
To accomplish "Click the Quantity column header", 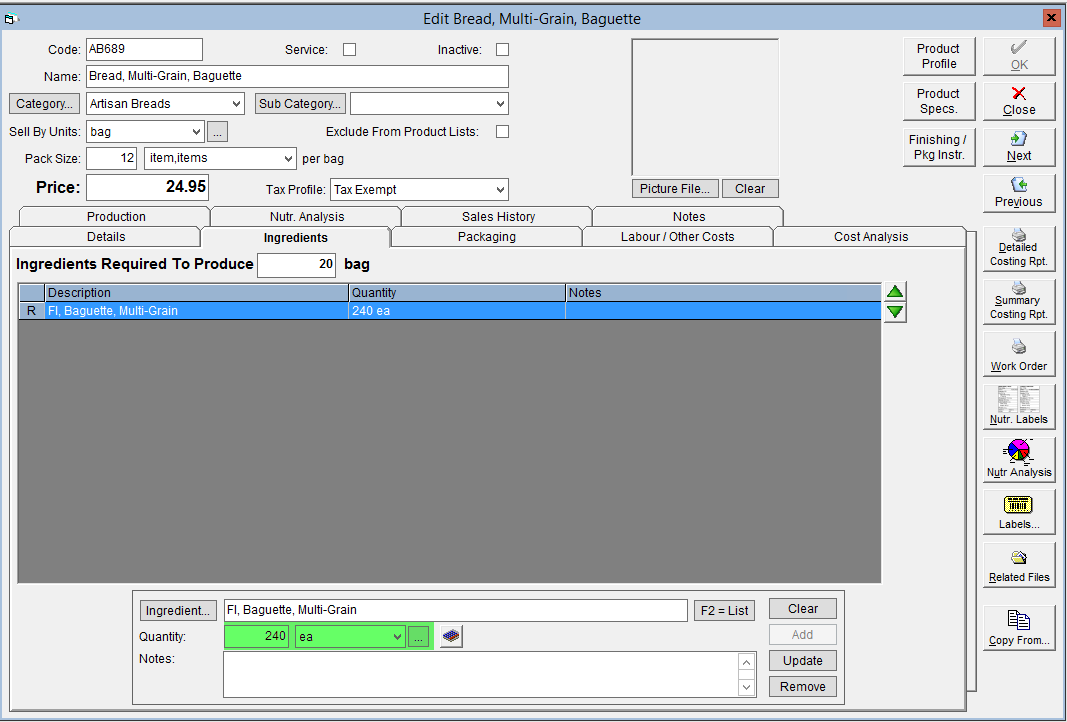I will [457, 293].
